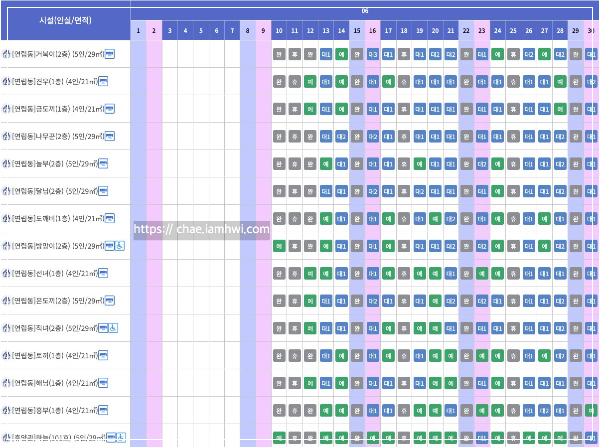Open the 놀부(2층) facility name link

click(x=54, y=164)
